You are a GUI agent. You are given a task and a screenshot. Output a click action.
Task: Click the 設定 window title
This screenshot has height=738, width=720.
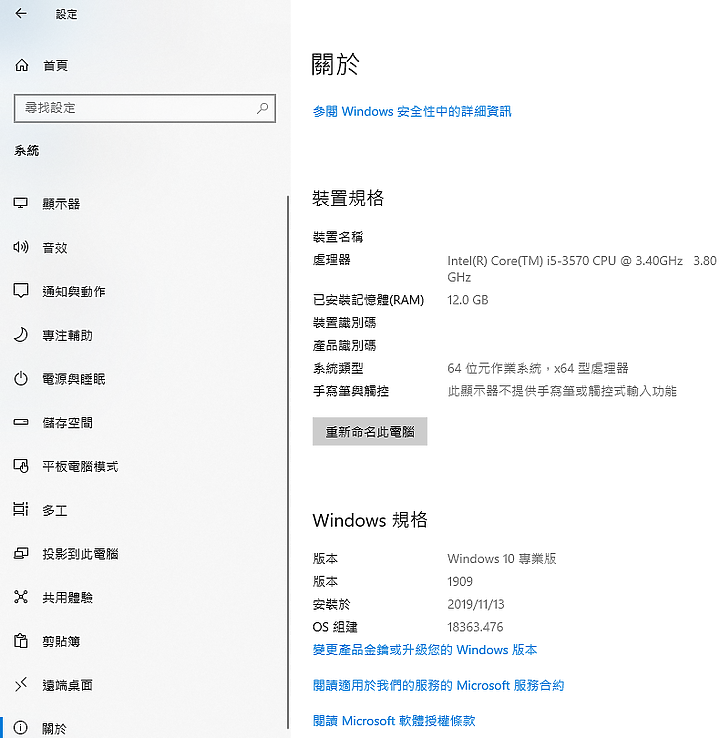tap(66, 14)
